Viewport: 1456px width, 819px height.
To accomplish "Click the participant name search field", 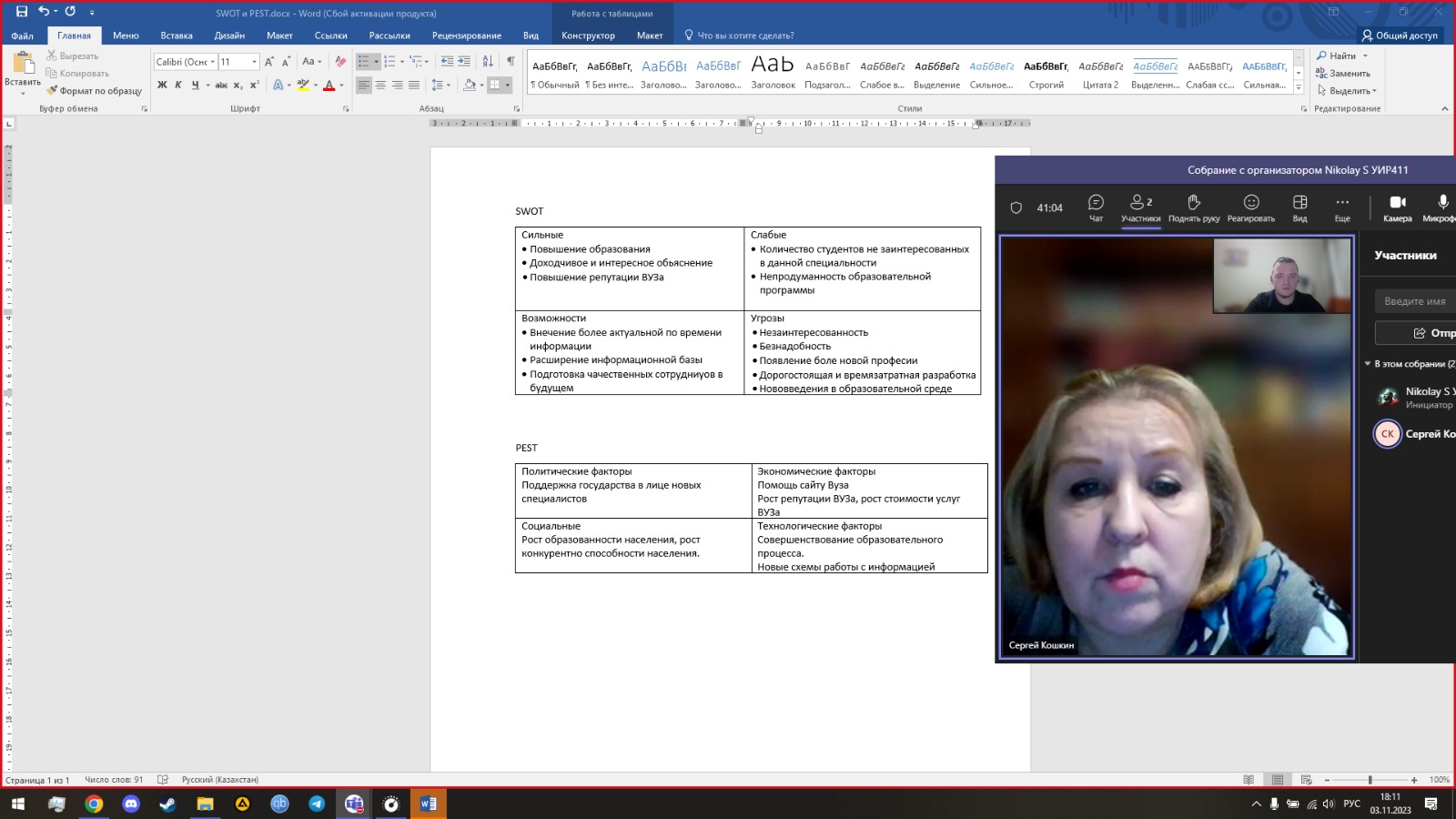I will tap(1415, 301).
